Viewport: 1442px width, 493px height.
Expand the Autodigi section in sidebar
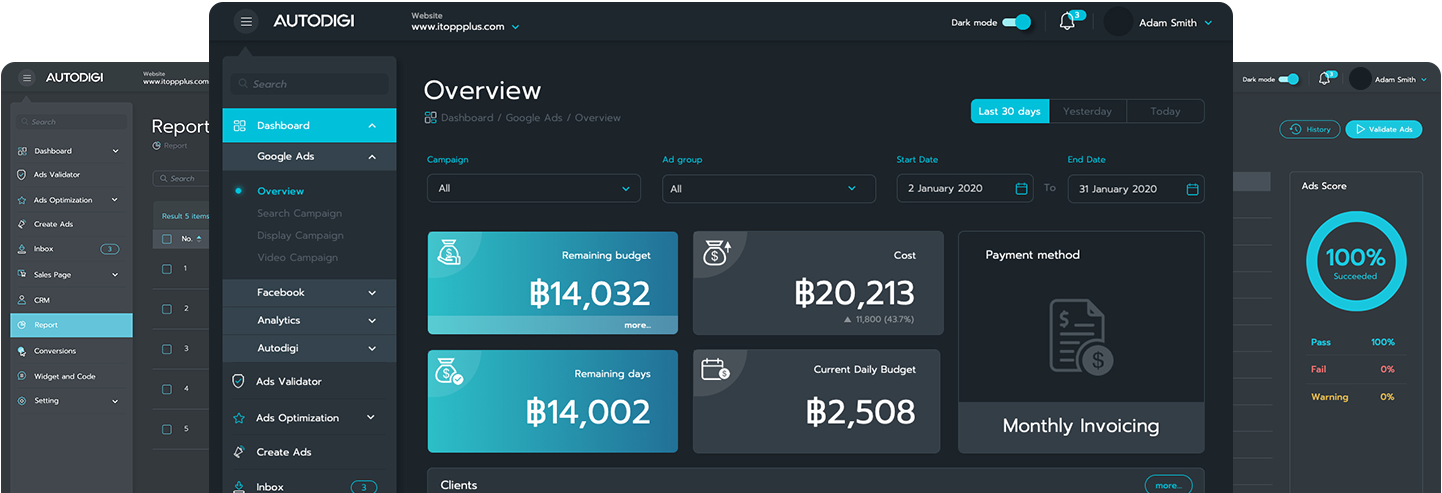coord(372,349)
